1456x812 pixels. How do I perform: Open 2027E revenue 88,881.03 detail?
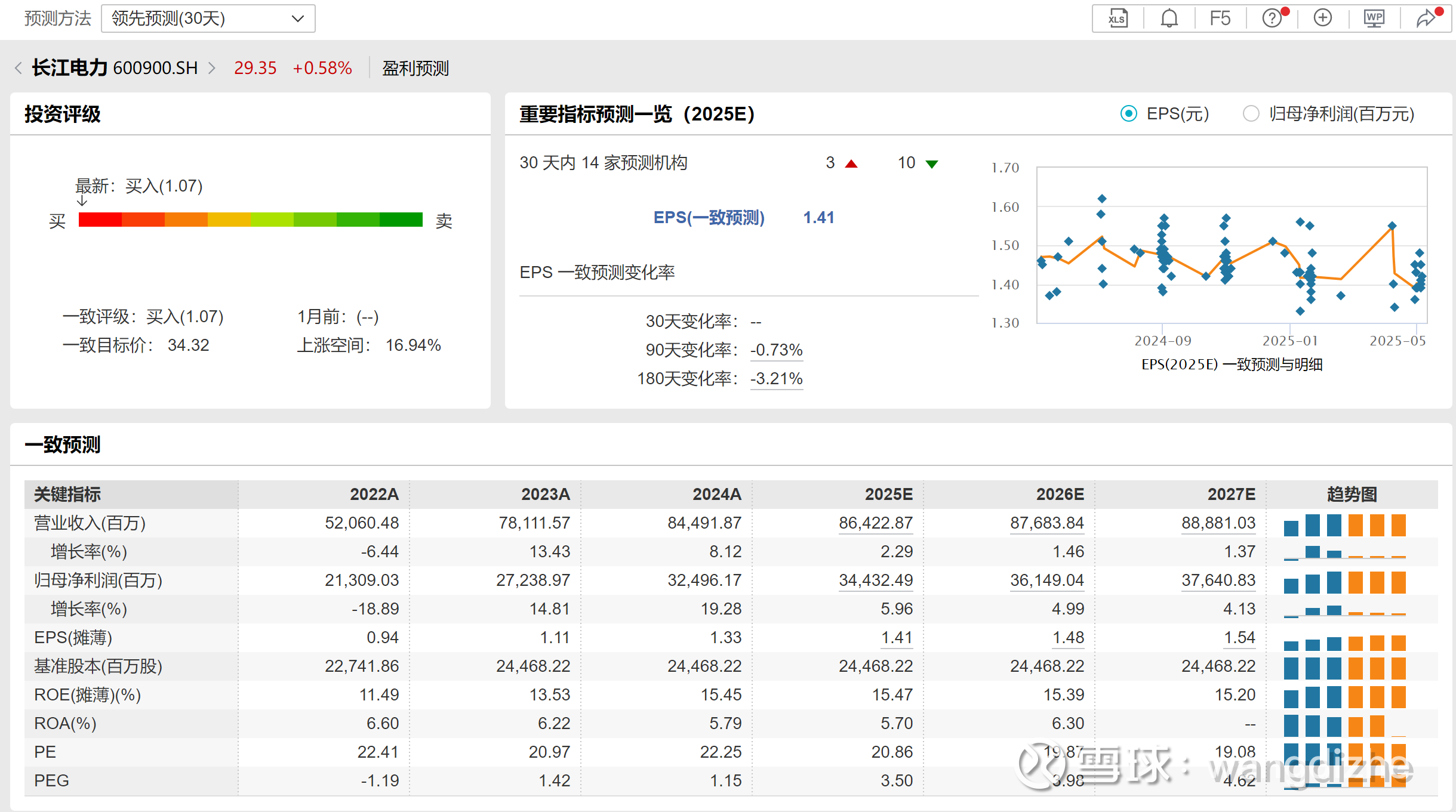click(x=1218, y=523)
